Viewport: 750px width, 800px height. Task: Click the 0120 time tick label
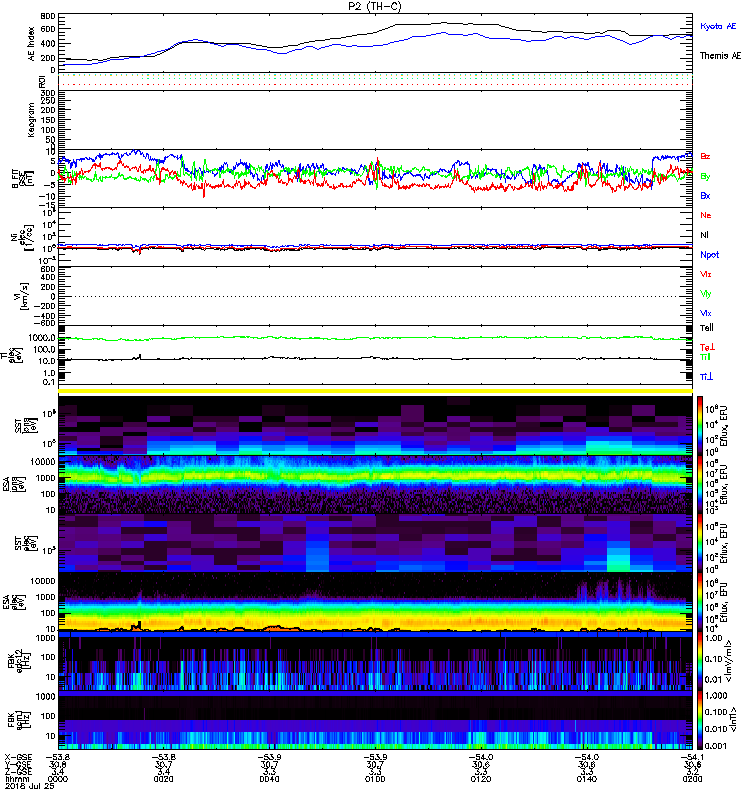[x=481, y=779]
